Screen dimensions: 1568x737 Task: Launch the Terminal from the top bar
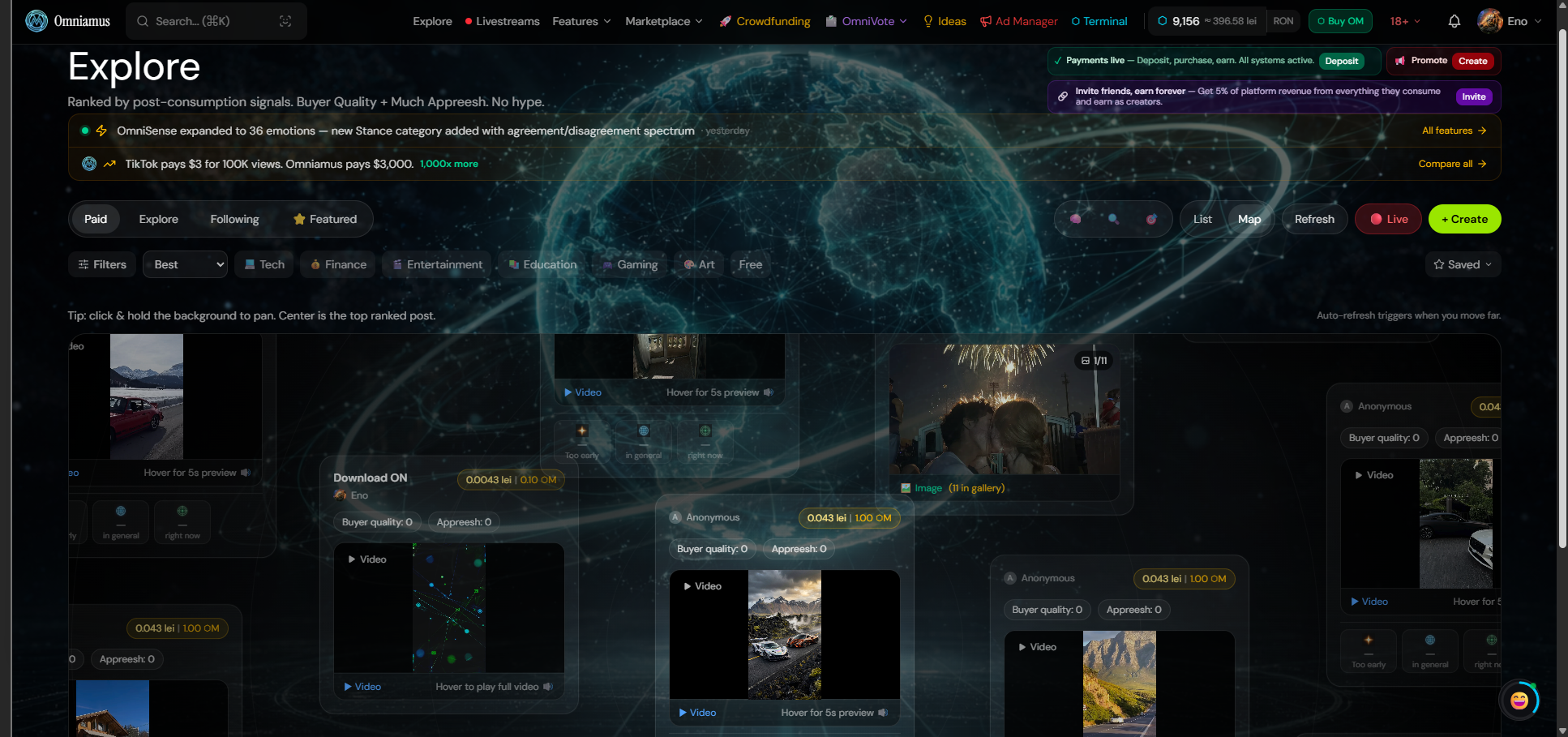(1099, 21)
